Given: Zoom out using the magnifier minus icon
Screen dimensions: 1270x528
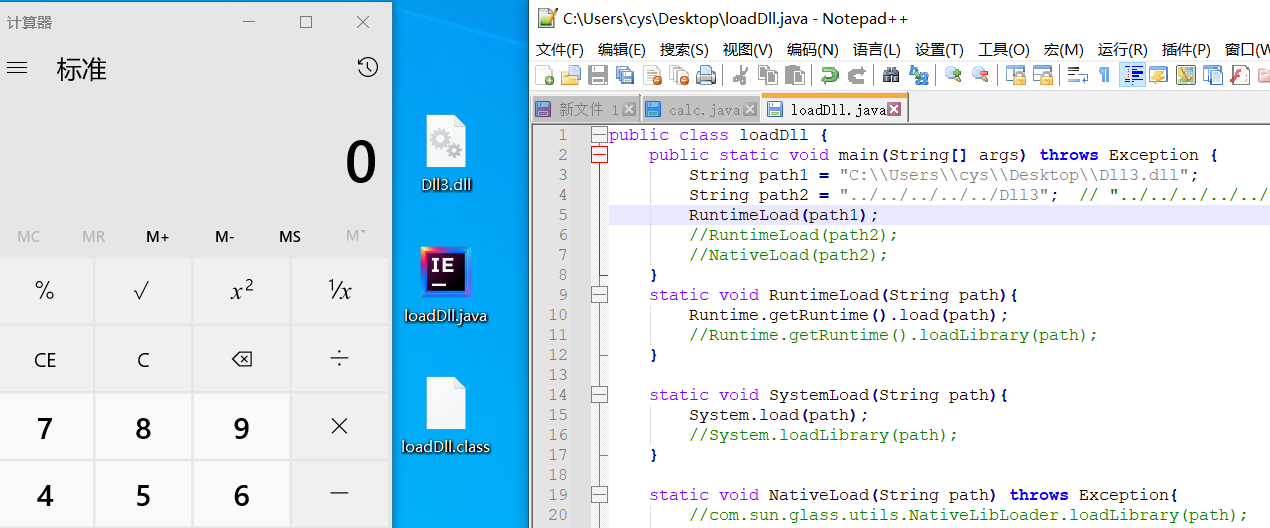Looking at the screenshot, I should pos(981,75).
